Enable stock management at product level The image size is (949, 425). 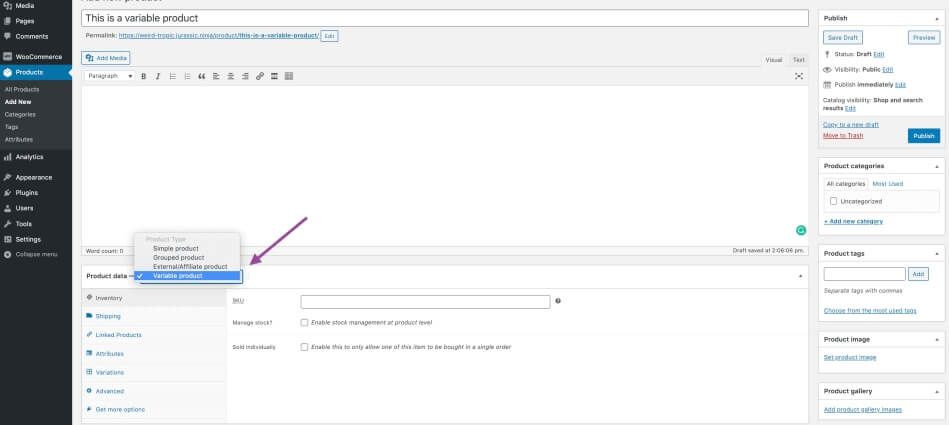tap(304, 322)
